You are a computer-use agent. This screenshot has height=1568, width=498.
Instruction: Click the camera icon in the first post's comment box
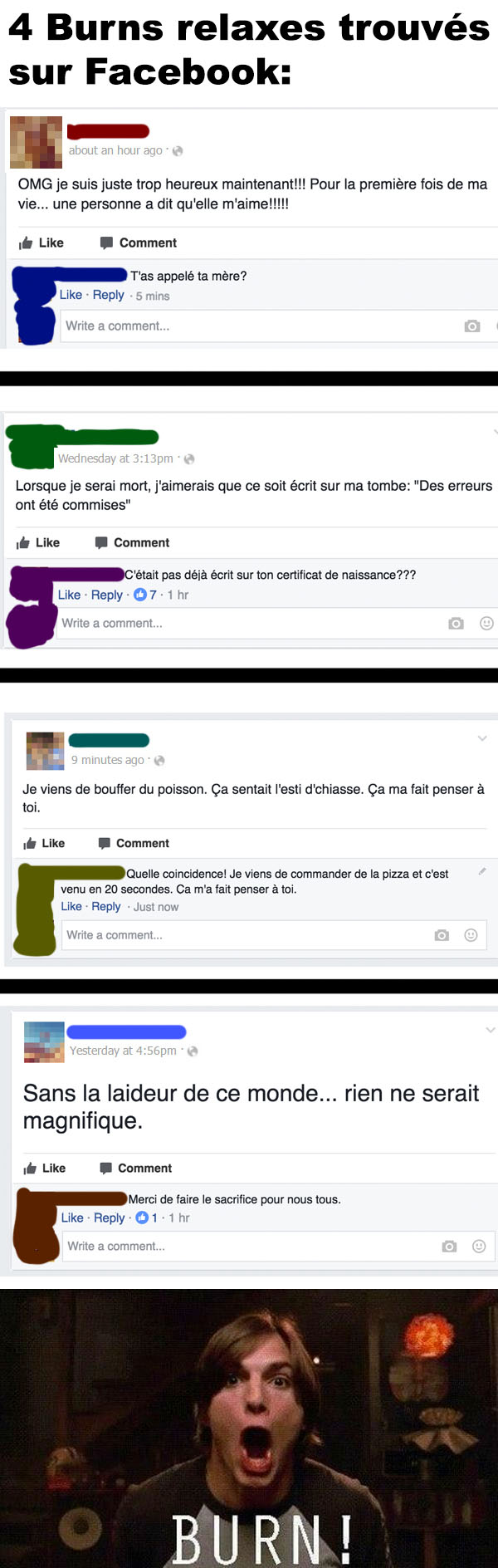(472, 326)
